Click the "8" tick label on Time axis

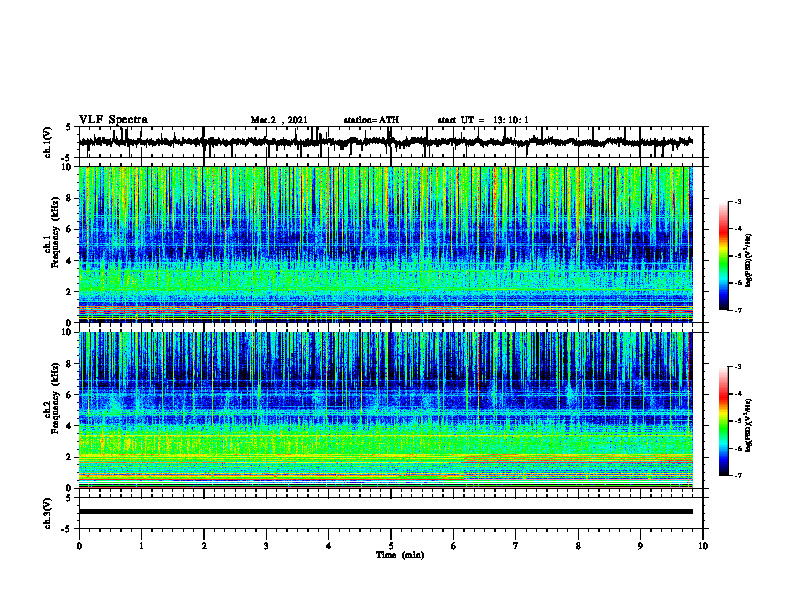pyautogui.click(x=578, y=546)
